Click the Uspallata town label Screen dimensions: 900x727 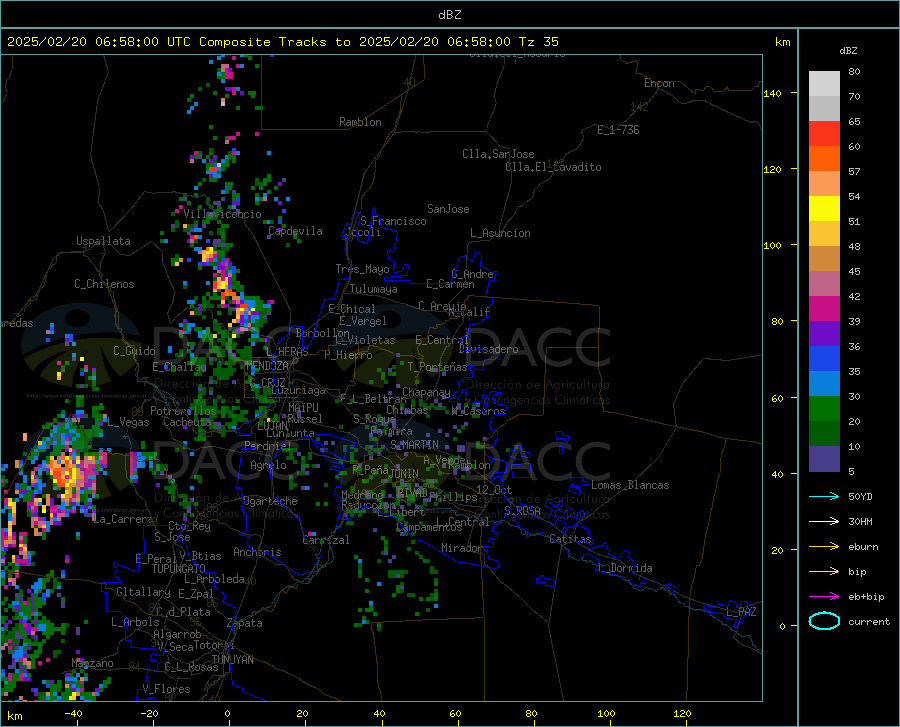[103, 241]
